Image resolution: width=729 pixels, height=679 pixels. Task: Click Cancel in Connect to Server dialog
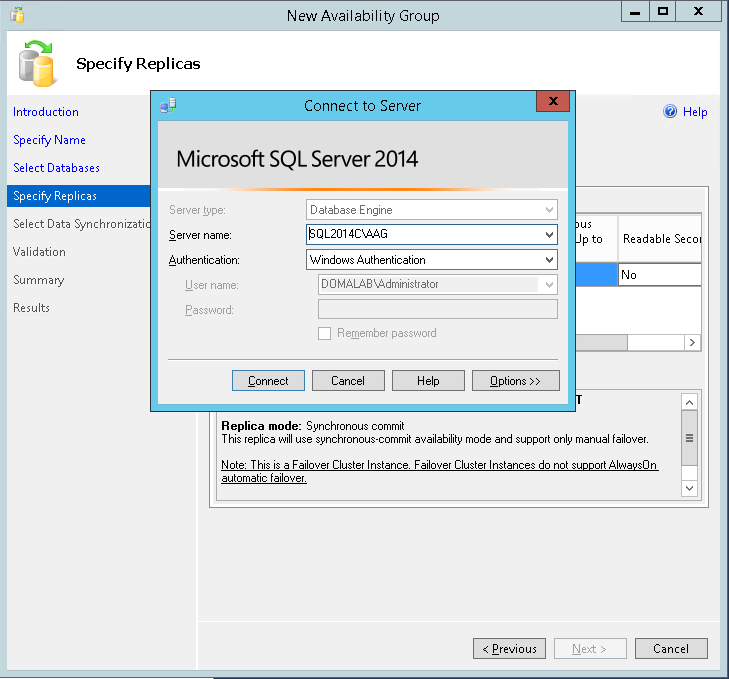coord(348,381)
